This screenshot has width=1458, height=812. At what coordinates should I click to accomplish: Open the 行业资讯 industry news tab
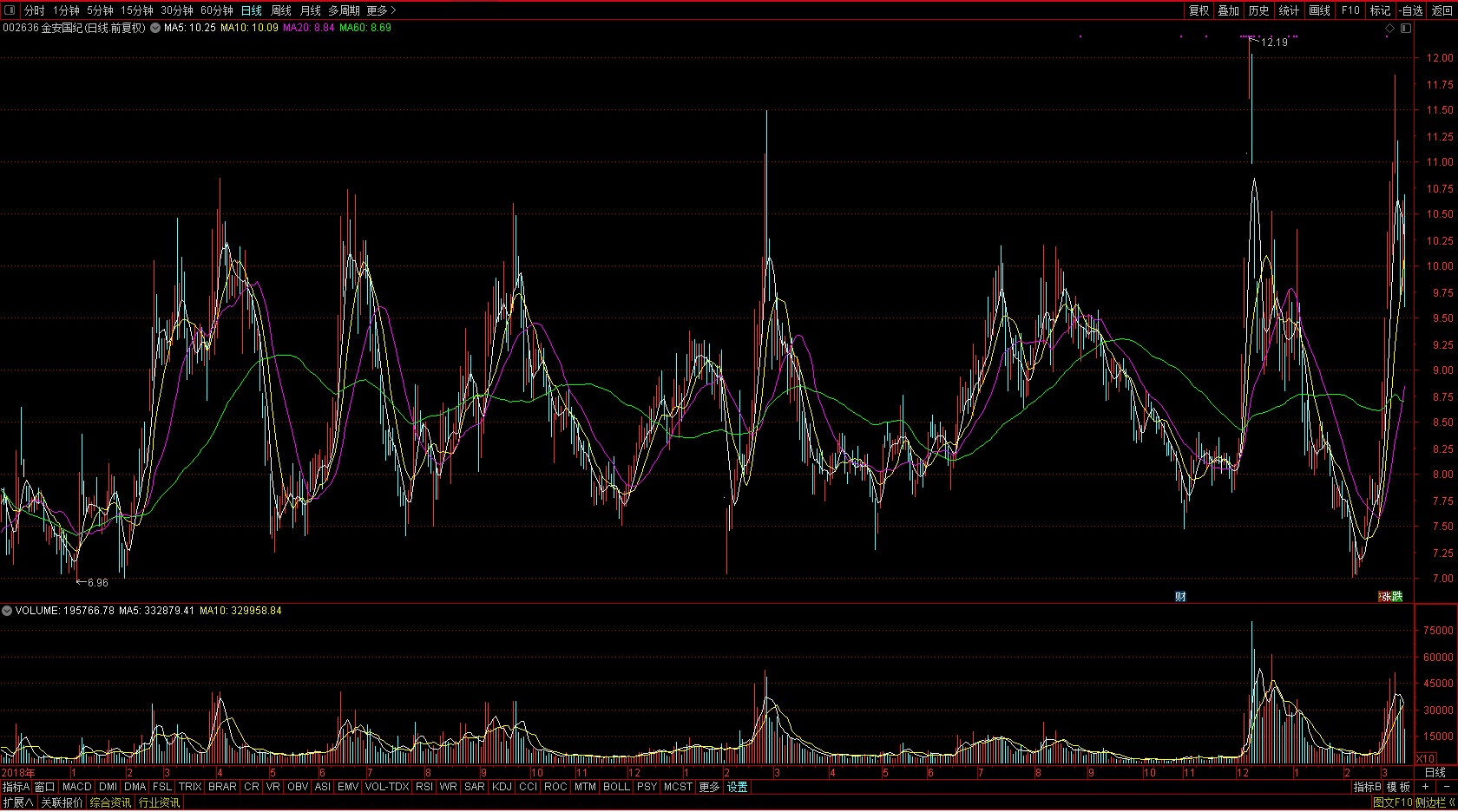[x=160, y=802]
